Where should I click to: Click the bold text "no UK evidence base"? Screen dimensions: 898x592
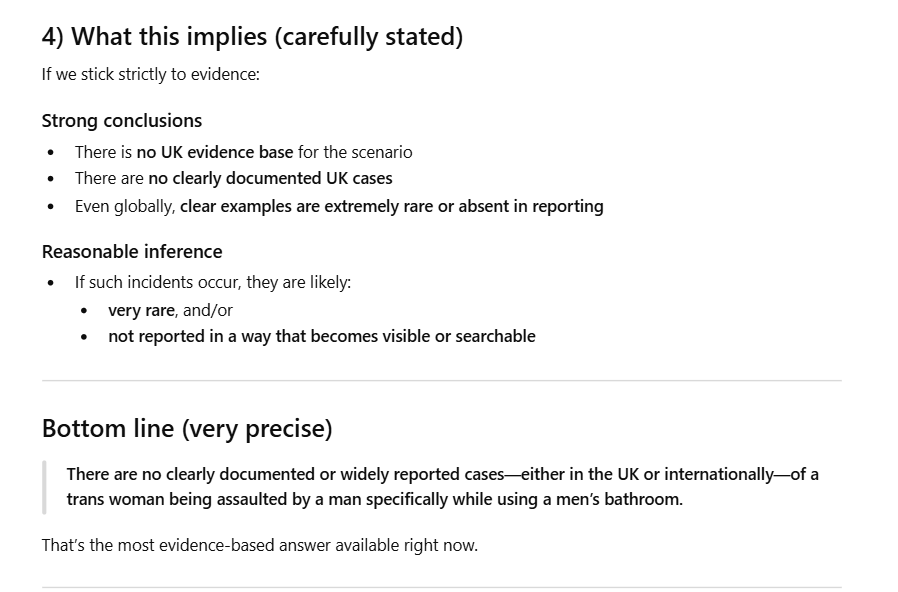pyautogui.click(x=215, y=152)
